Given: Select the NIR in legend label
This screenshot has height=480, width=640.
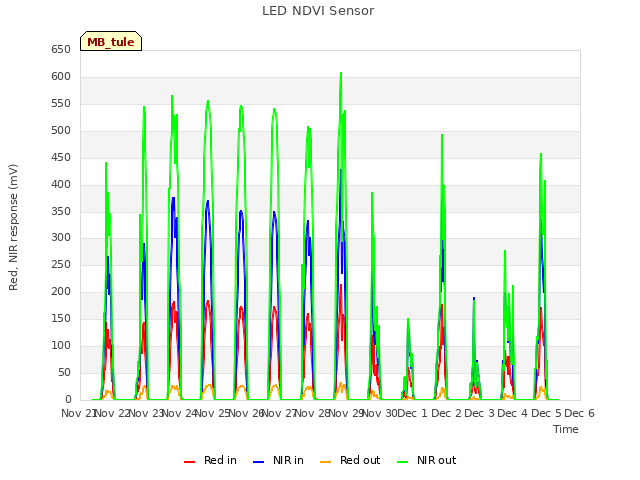Looking at the screenshot, I should pyautogui.click(x=288, y=460).
